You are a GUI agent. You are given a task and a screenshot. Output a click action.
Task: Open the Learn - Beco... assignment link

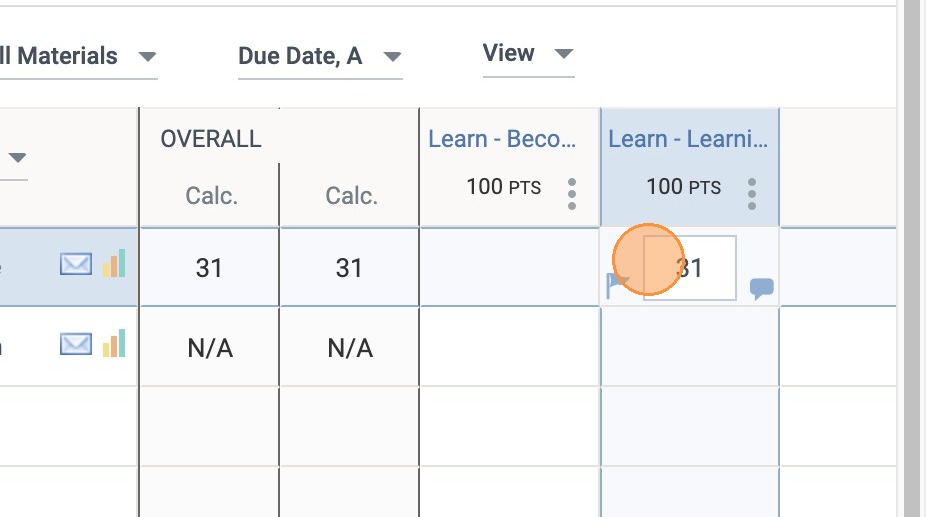coord(502,139)
